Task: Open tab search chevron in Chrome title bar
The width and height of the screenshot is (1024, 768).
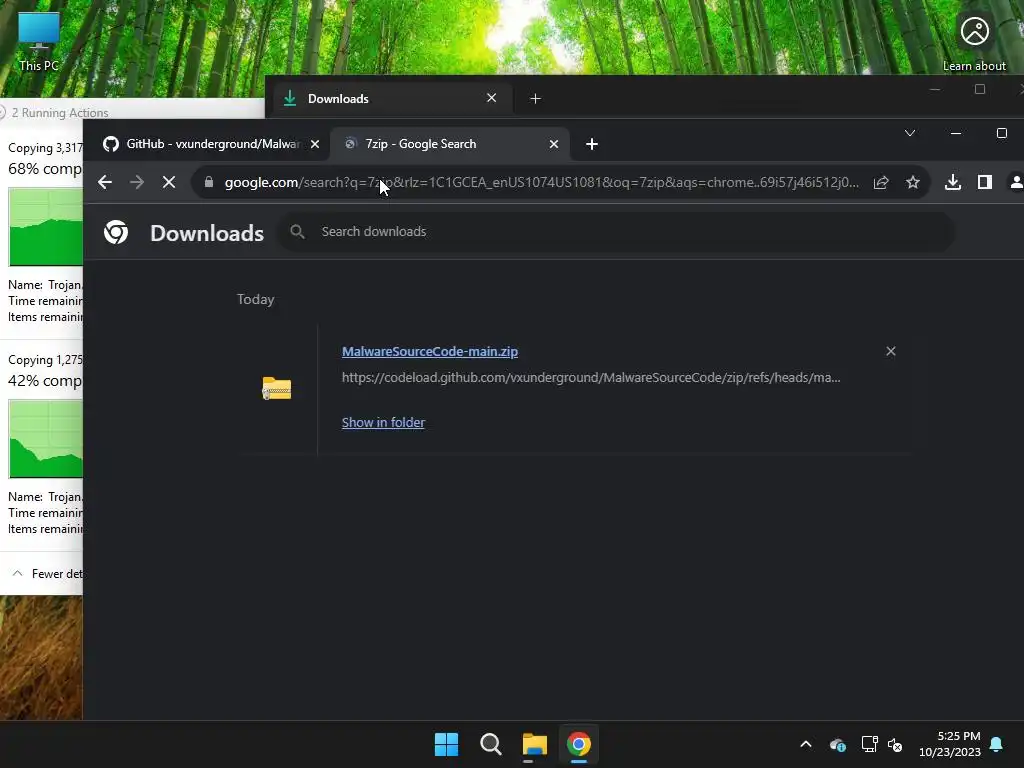Action: point(910,133)
